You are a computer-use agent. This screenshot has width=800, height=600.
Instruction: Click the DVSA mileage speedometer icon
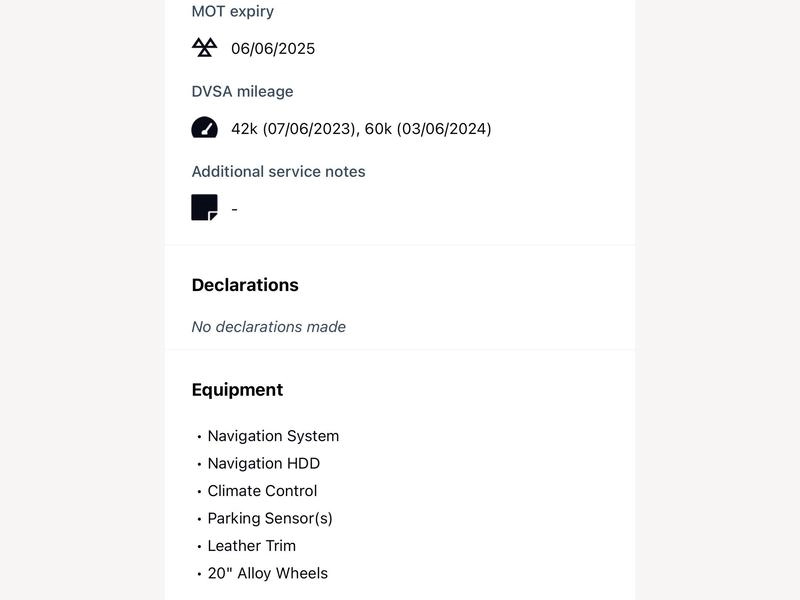204,128
